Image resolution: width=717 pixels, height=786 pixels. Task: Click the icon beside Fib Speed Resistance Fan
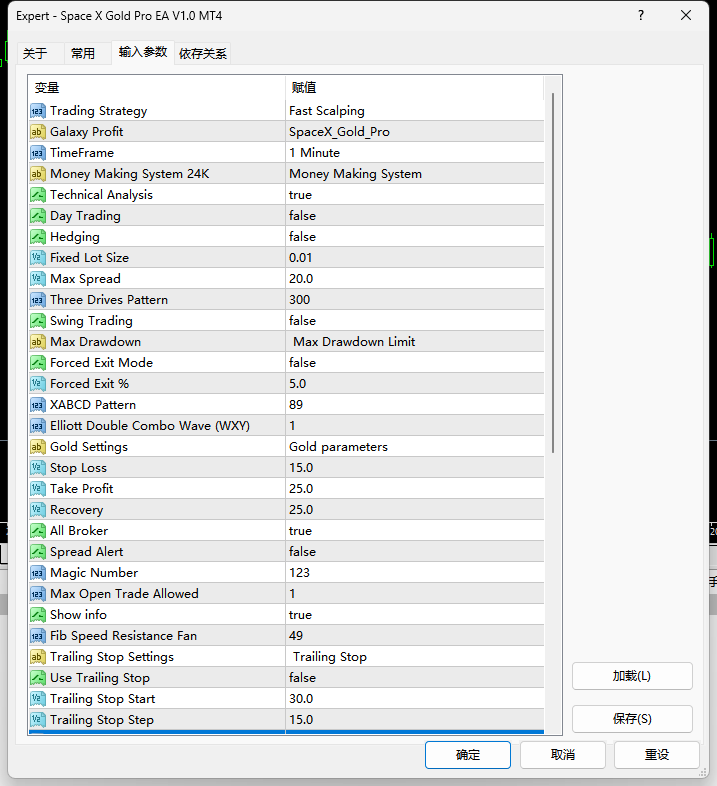point(38,636)
